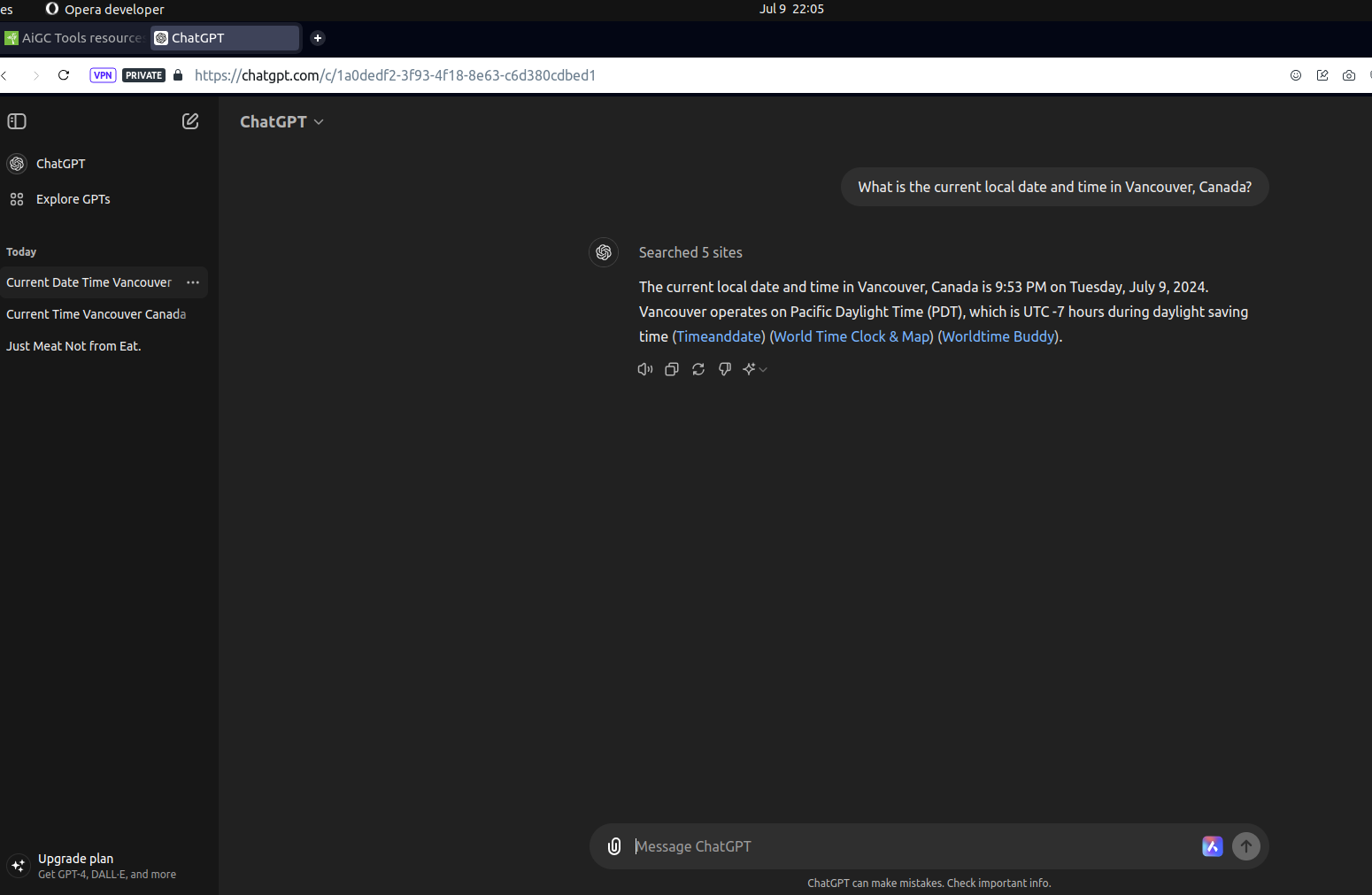The image size is (1372, 895).
Task: Open the Timeanddate source link
Action: click(x=719, y=336)
